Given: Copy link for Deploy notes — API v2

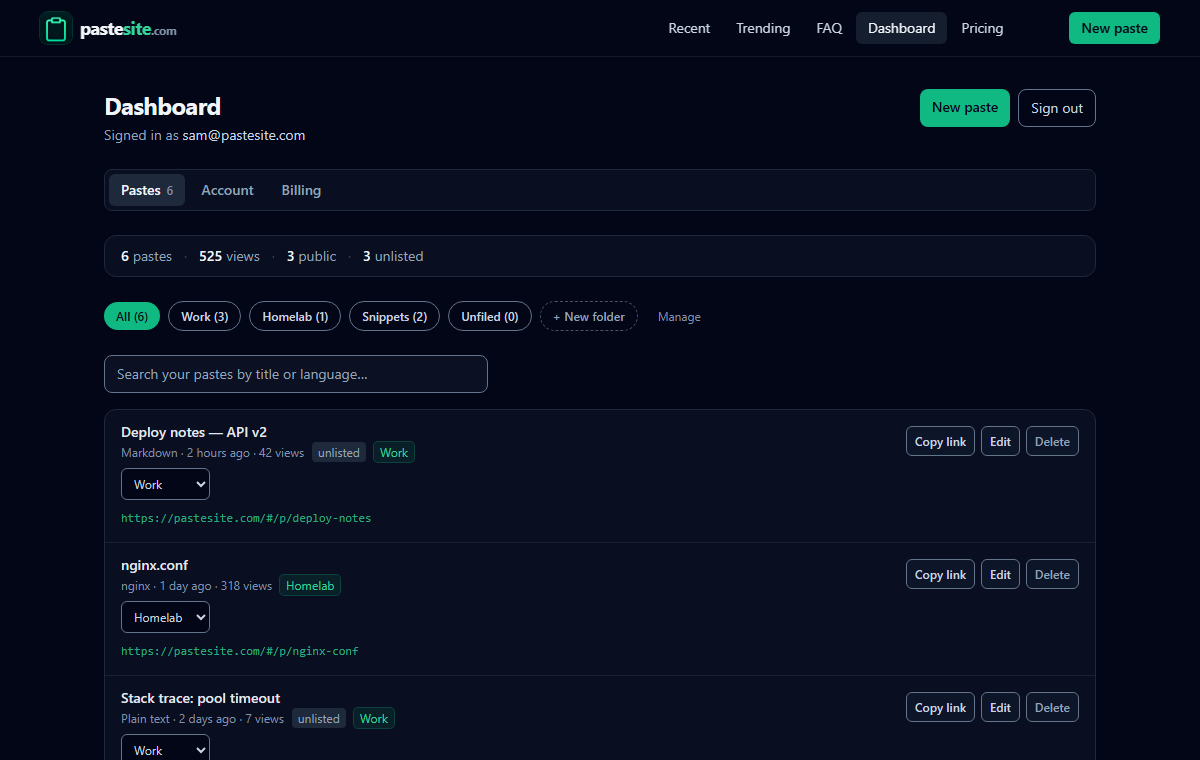Looking at the screenshot, I should coord(940,441).
